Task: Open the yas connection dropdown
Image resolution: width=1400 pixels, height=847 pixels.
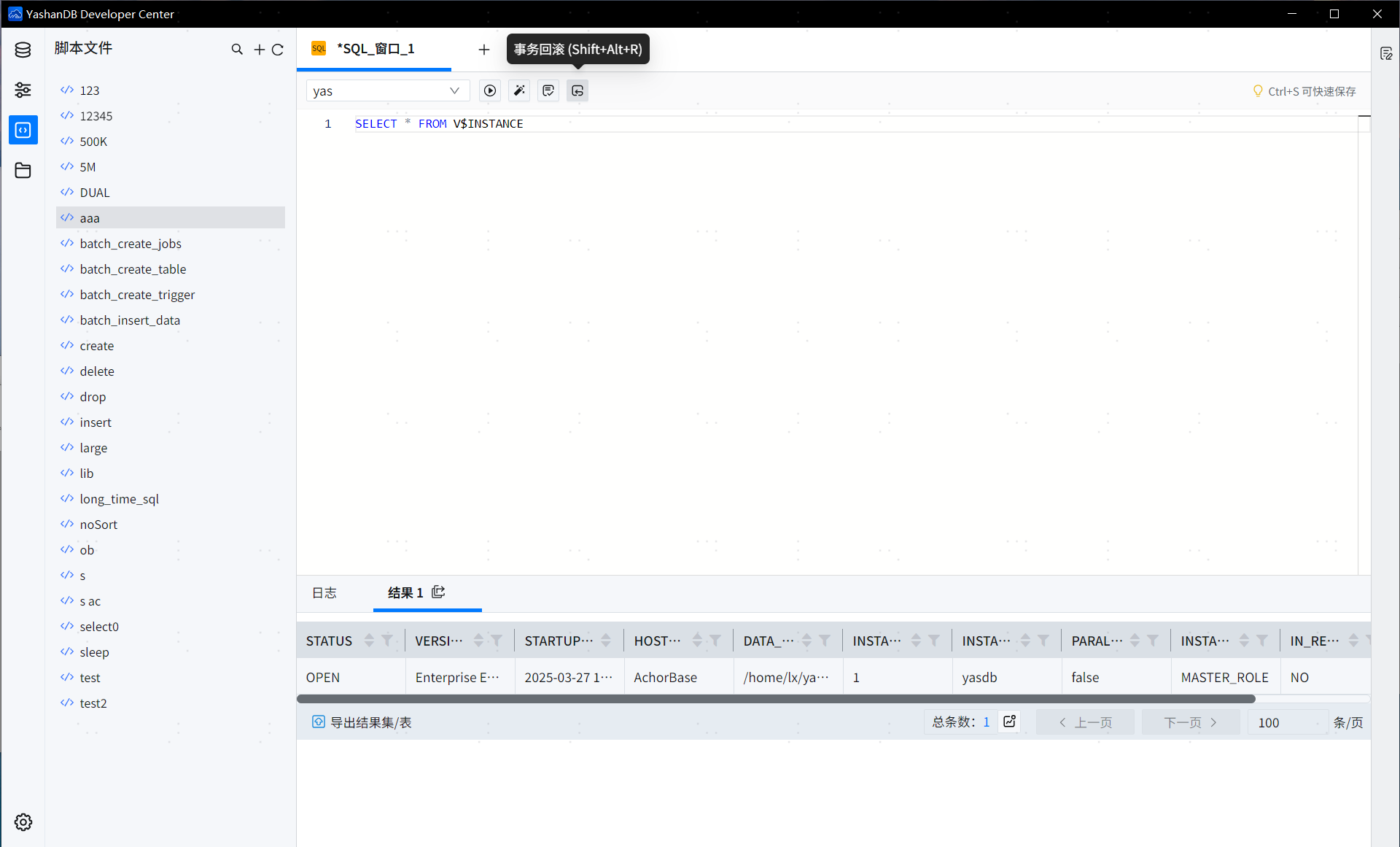Action: (388, 90)
